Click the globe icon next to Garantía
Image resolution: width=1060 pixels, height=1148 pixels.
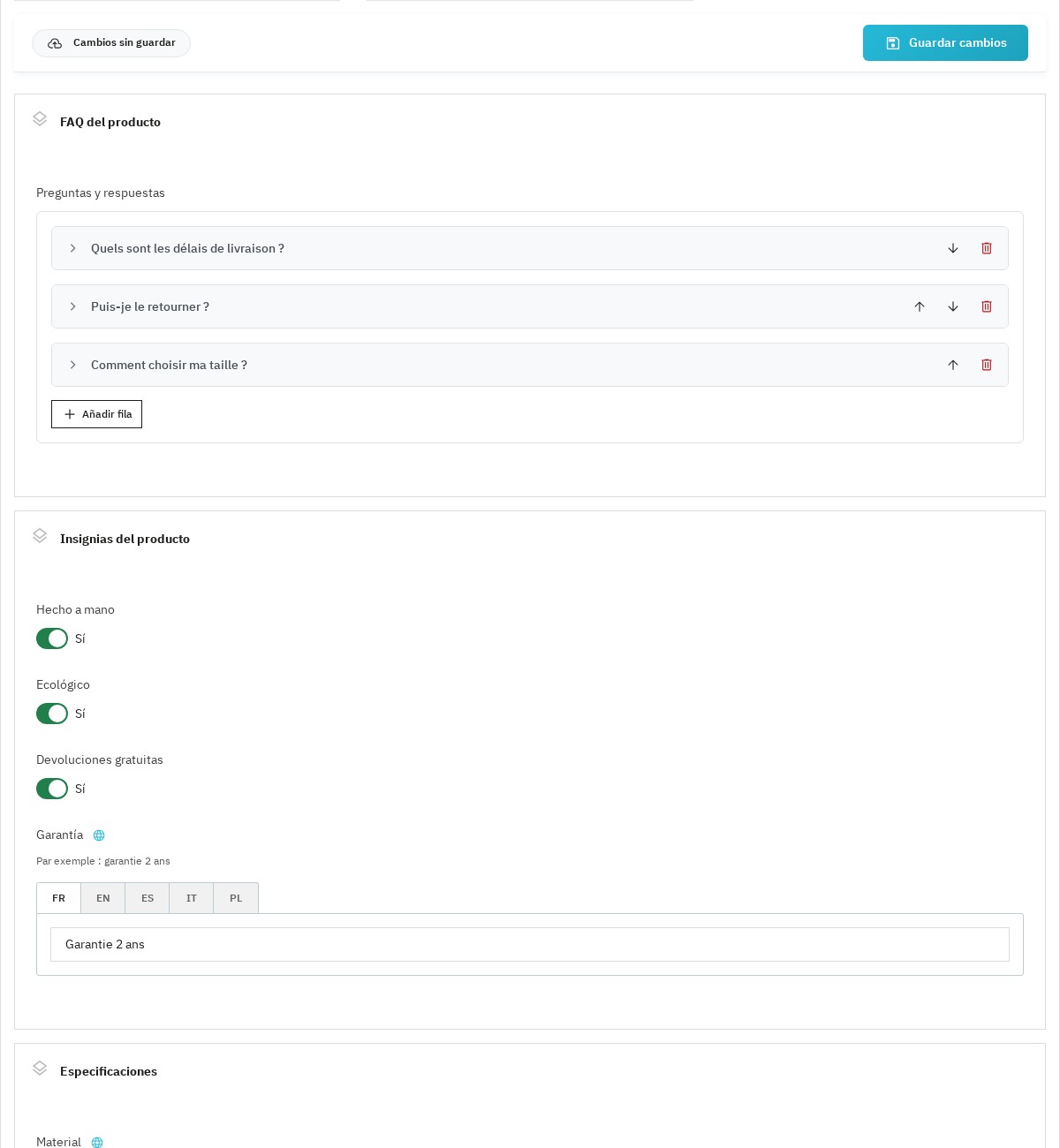click(x=99, y=835)
